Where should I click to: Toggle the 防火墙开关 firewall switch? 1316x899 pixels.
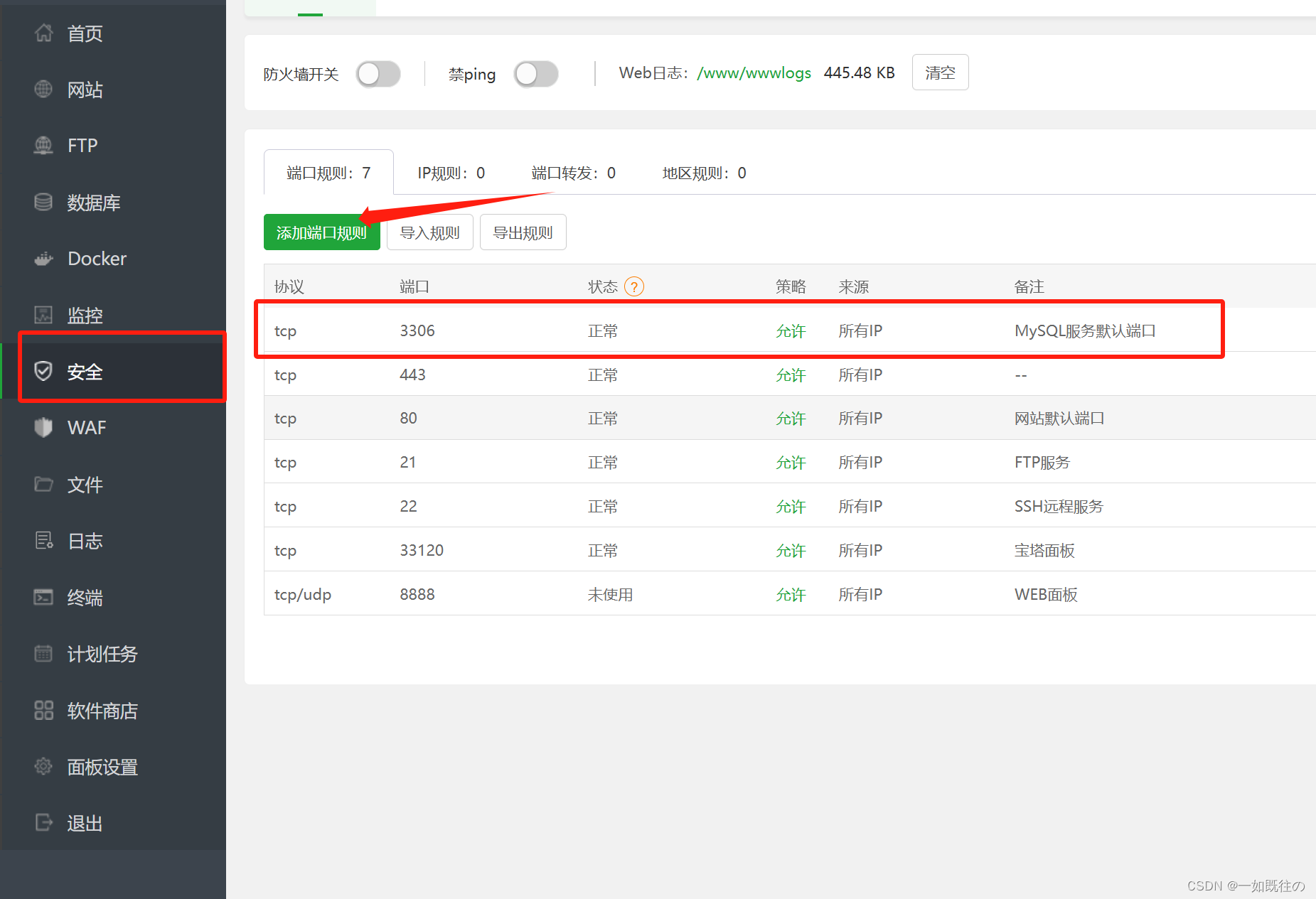pyautogui.click(x=378, y=74)
